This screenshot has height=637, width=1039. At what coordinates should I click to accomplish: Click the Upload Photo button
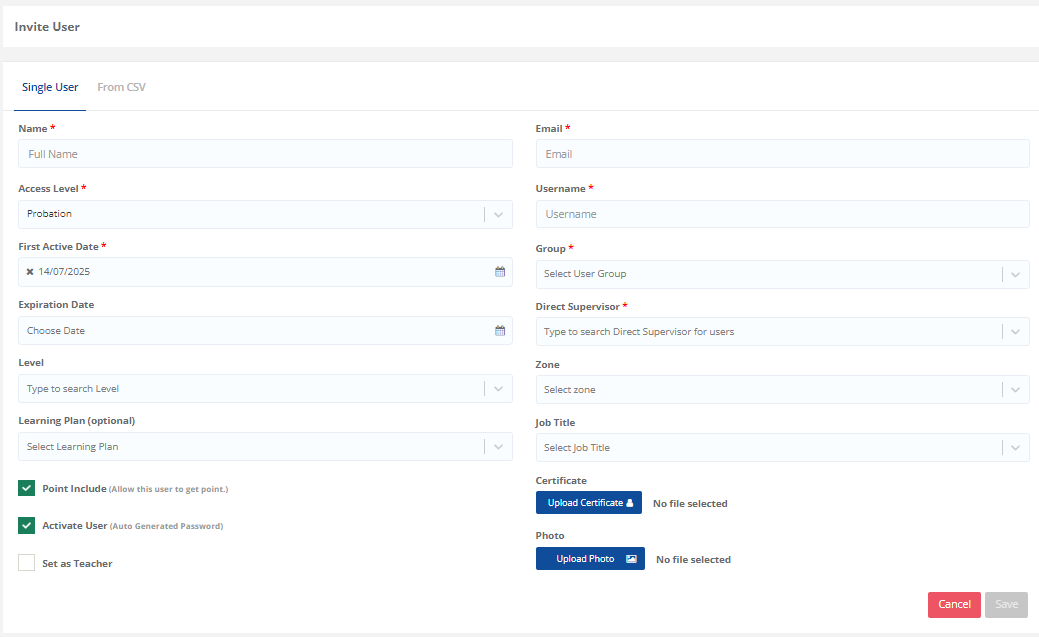click(590, 559)
